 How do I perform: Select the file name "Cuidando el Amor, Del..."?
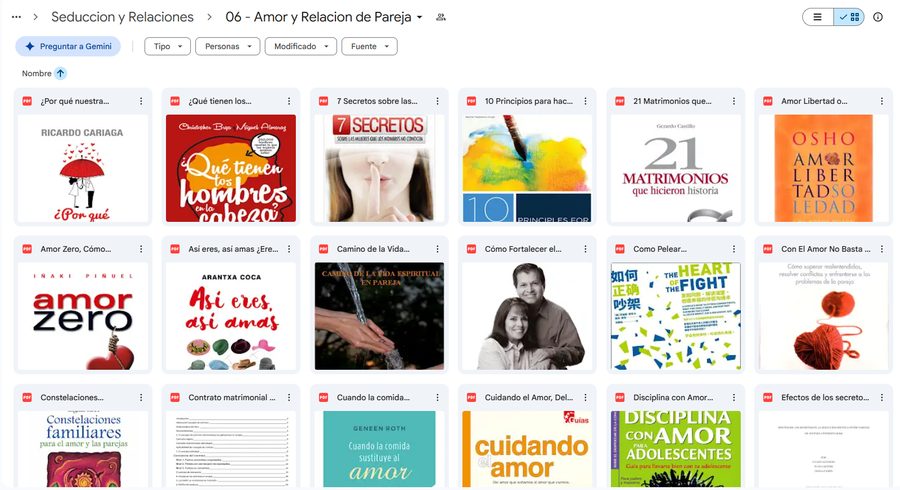coord(529,397)
